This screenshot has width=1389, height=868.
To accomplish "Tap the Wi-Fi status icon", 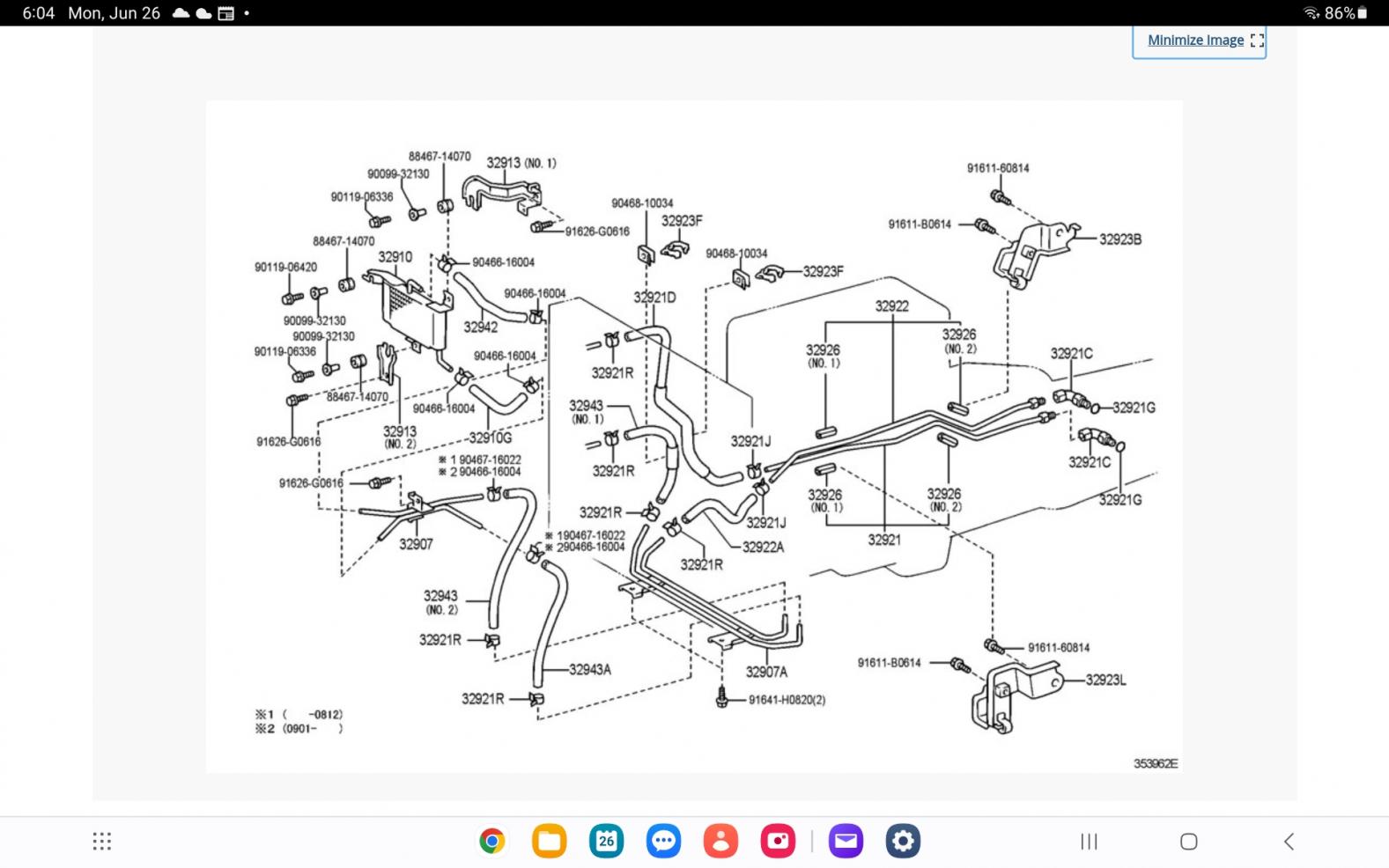I will point(1311,13).
